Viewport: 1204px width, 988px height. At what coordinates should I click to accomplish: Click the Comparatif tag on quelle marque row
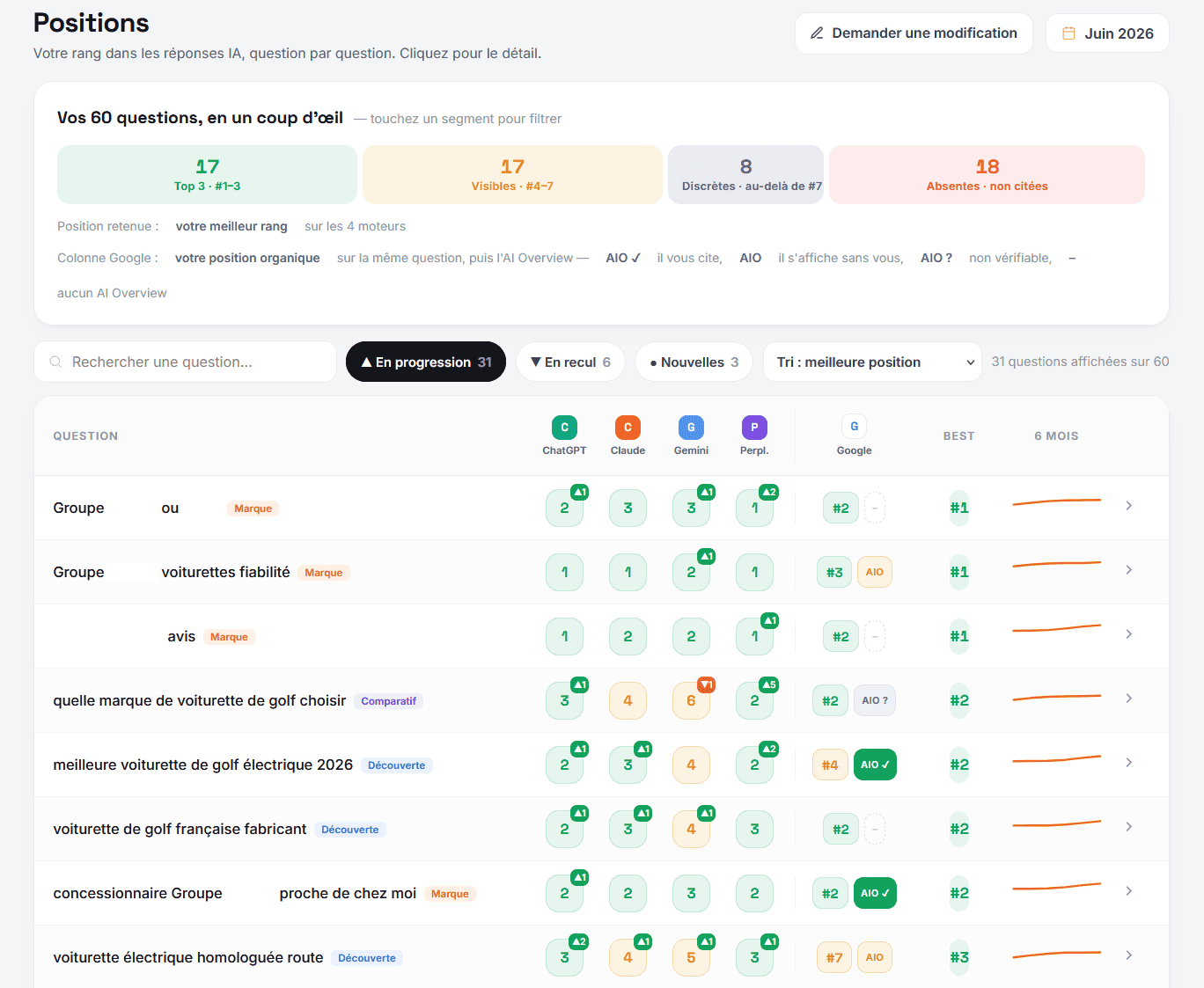coord(388,701)
